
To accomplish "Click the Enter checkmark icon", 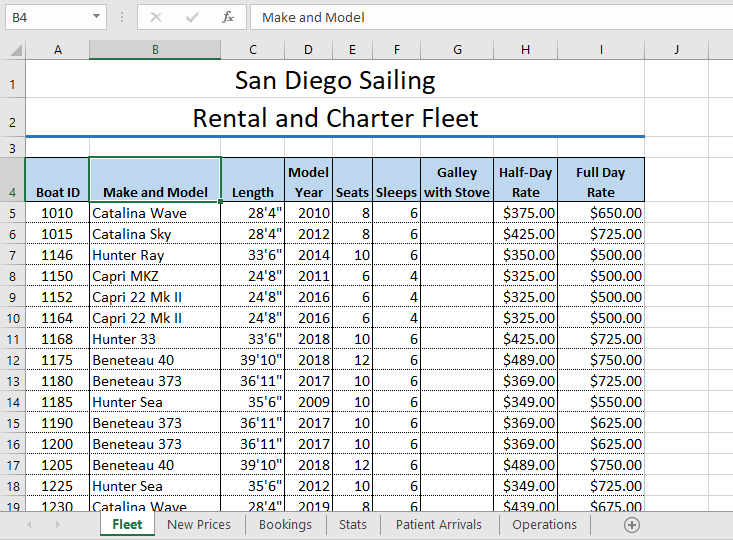I will coord(192,17).
